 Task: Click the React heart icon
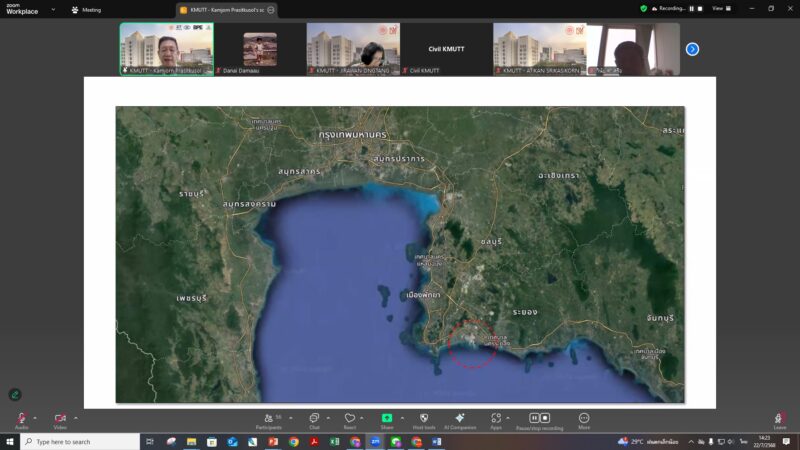349,418
